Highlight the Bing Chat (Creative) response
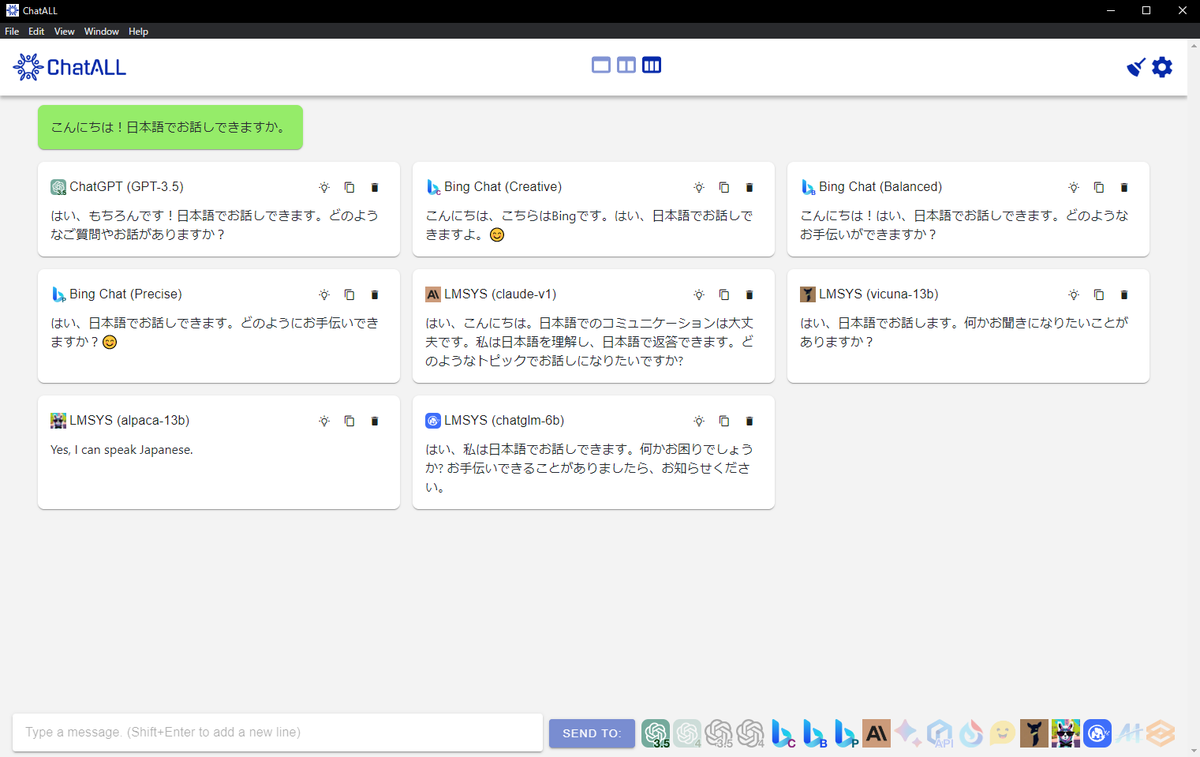The image size is (1200, 757). [x=699, y=187]
